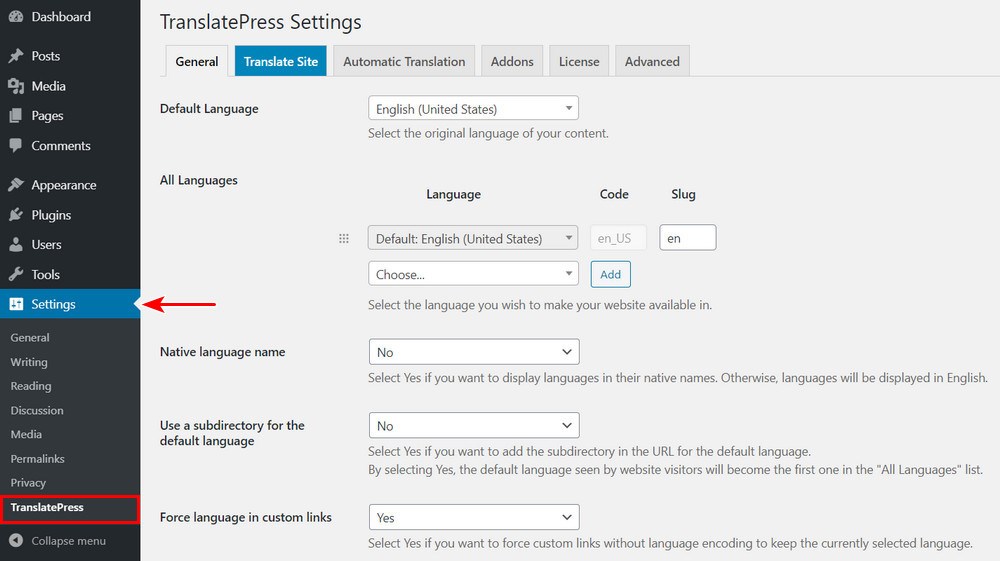Click the Comments bubble icon
This screenshot has width=1000, height=561.
point(16,145)
